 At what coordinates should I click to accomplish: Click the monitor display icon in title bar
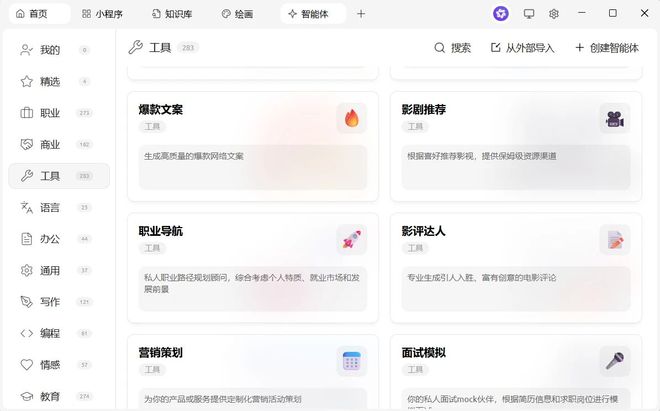pos(529,14)
